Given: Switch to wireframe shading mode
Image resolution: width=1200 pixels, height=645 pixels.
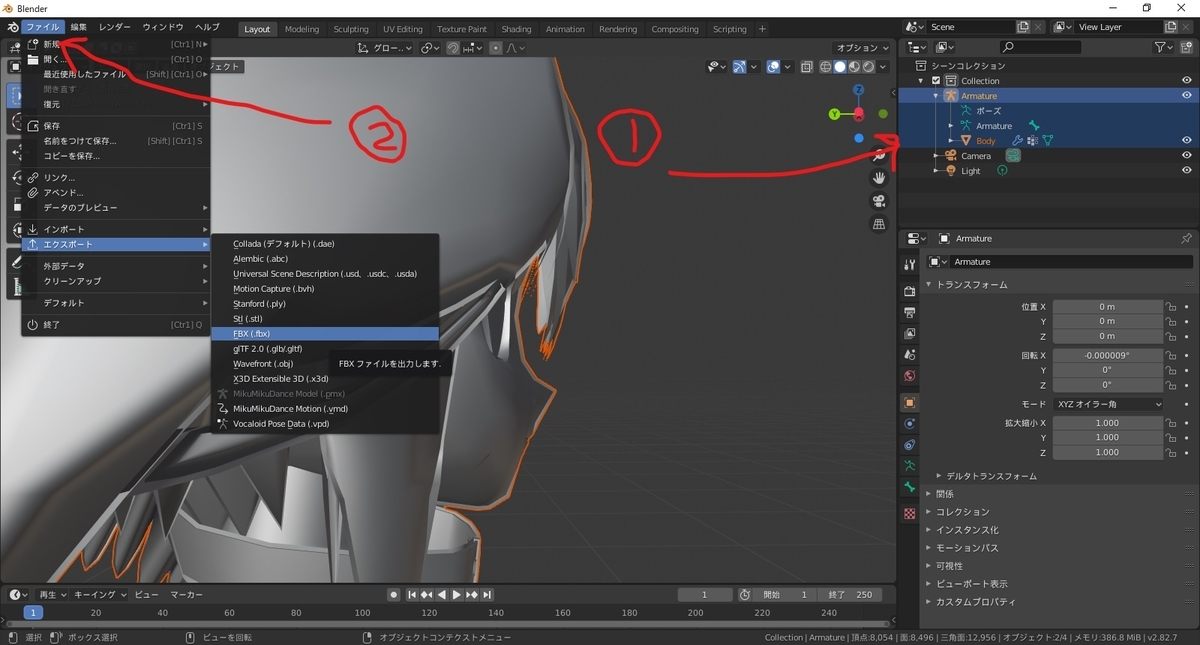Looking at the screenshot, I should (x=826, y=67).
